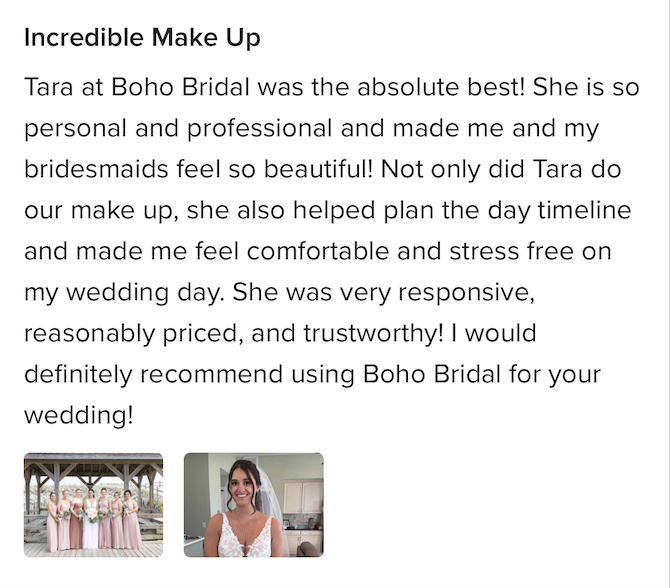Click the gazebo roof in the group photo
This screenshot has height=588, width=670.
point(93,462)
